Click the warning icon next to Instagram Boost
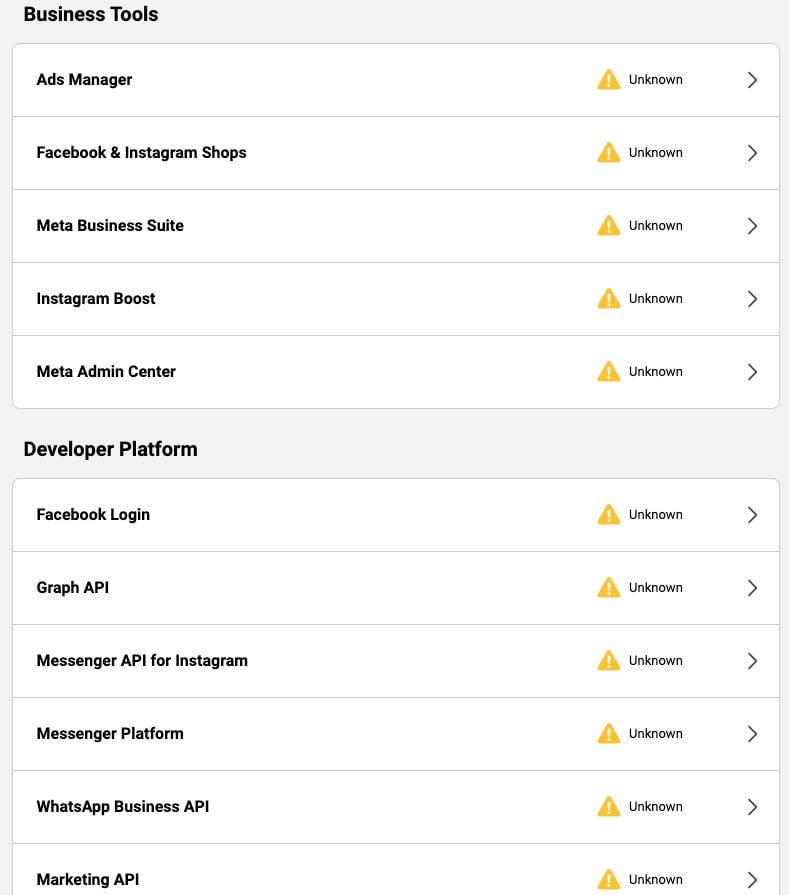Image resolution: width=789 pixels, height=895 pixels. [609, 298]
